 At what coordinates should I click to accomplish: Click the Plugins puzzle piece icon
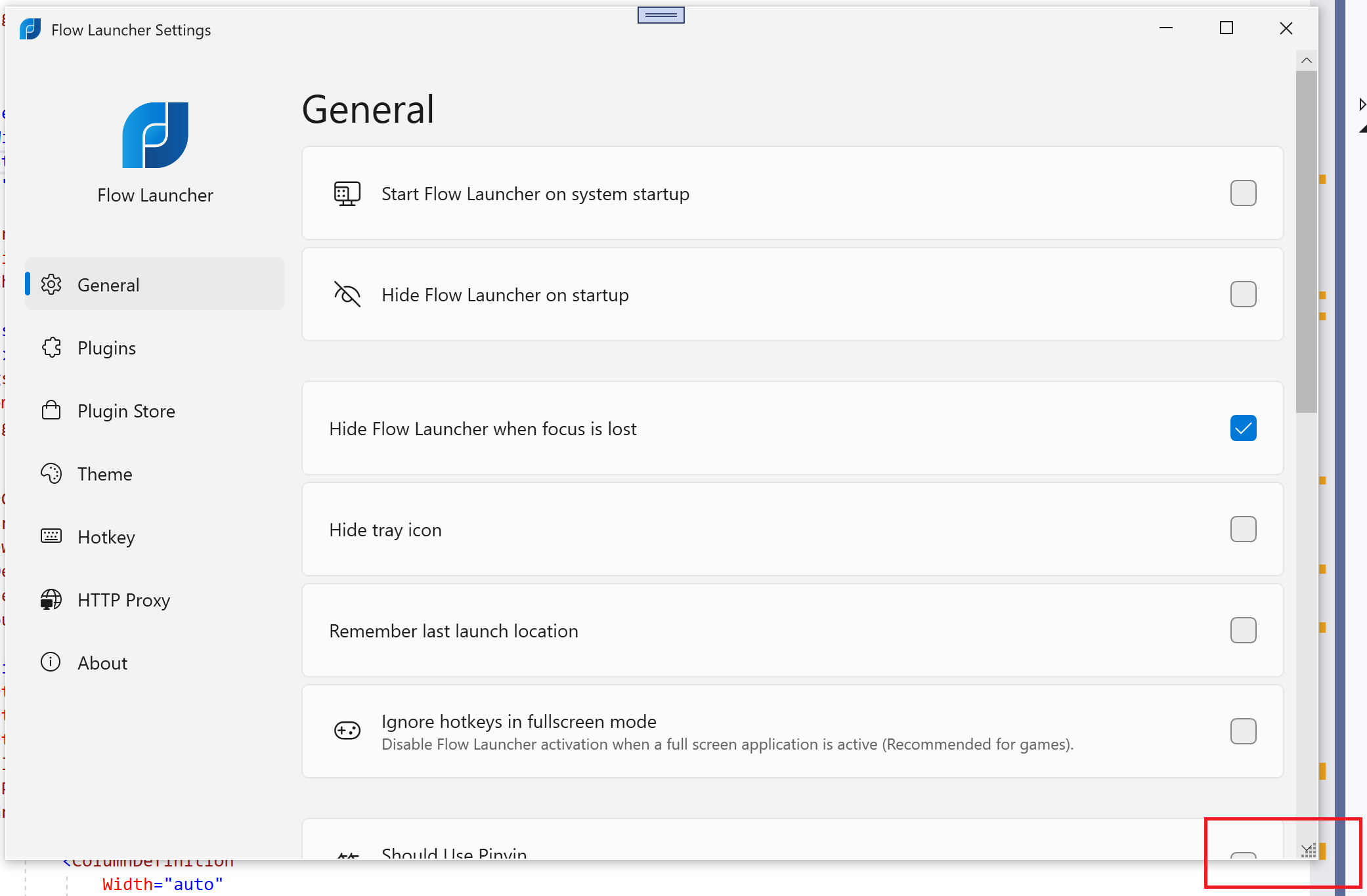(51, 347)
